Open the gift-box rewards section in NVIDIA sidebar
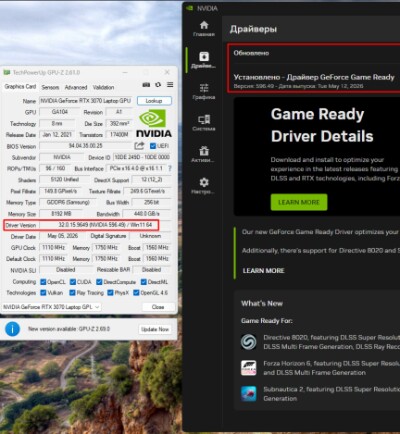The image size is (400, 434). 204,154
